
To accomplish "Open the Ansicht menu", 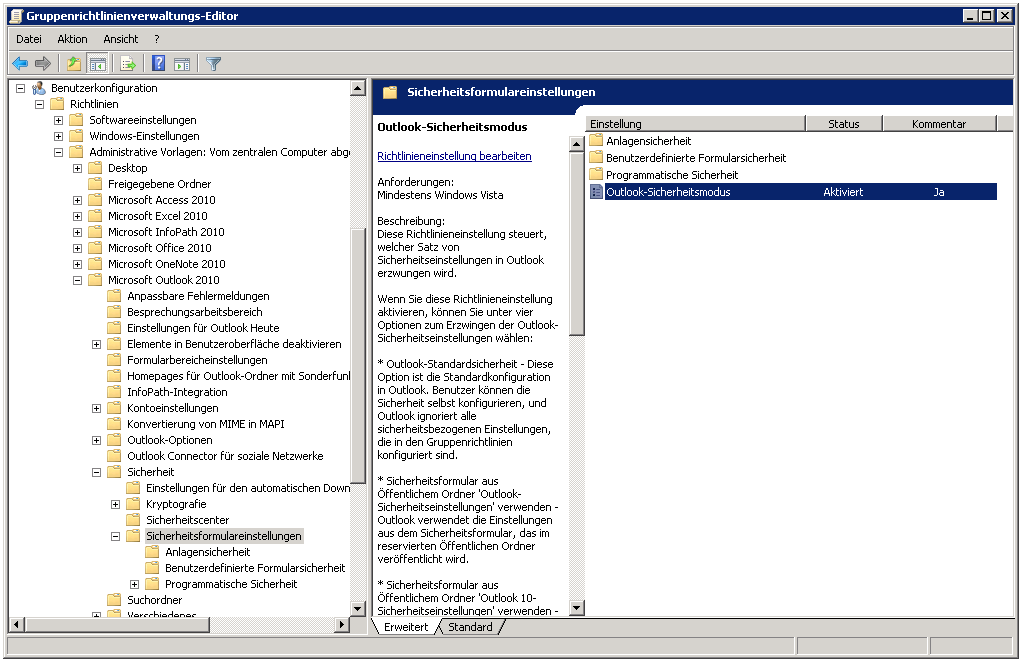I will [120, 39].
